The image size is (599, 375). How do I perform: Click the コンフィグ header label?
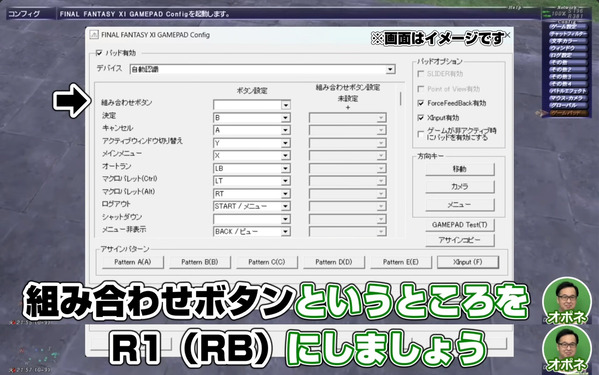tap(24, 14)
